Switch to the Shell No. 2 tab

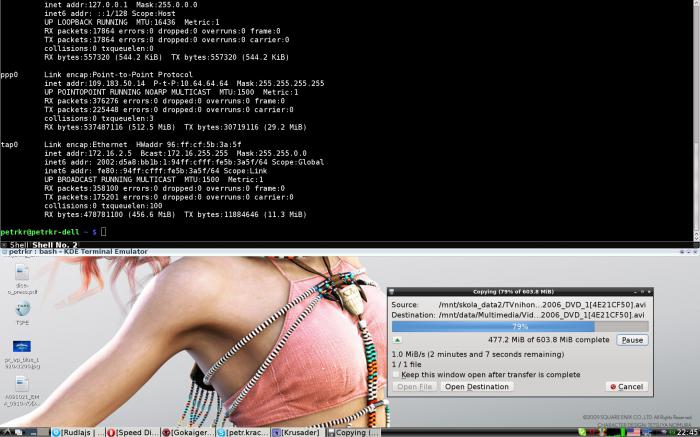point(54,245)
